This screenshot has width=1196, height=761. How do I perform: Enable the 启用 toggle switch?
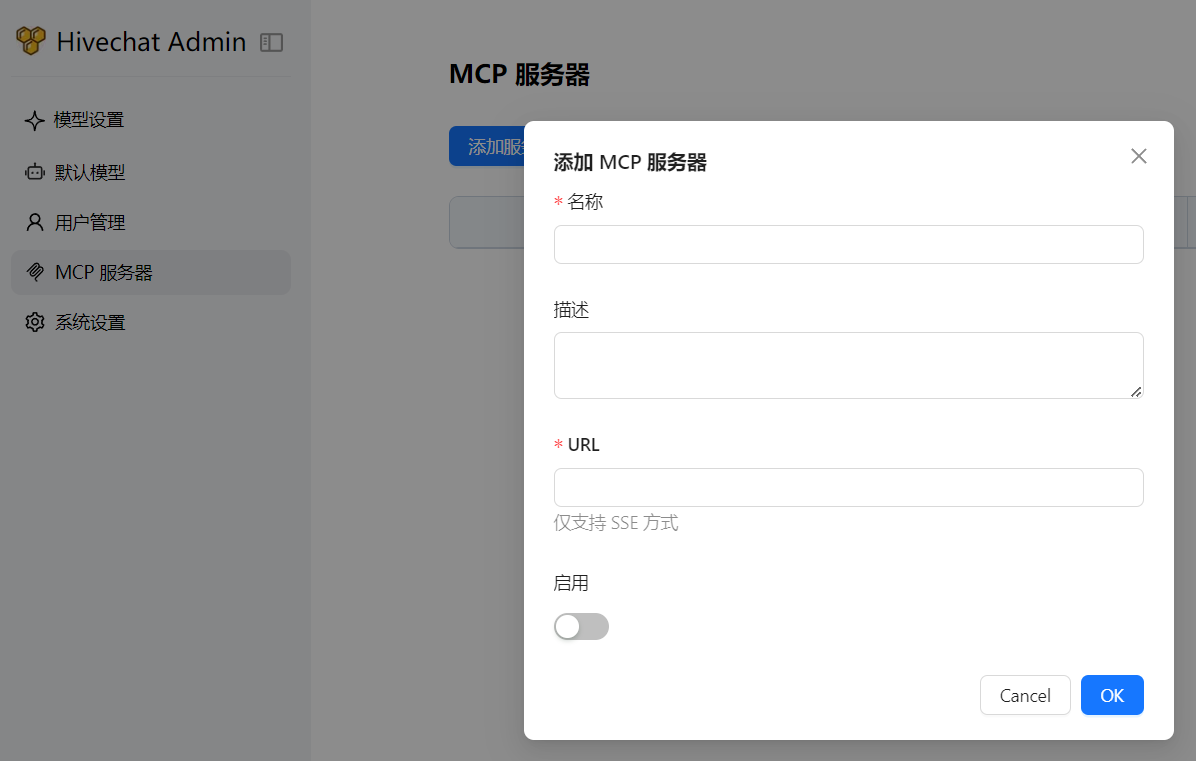(581, 627)
